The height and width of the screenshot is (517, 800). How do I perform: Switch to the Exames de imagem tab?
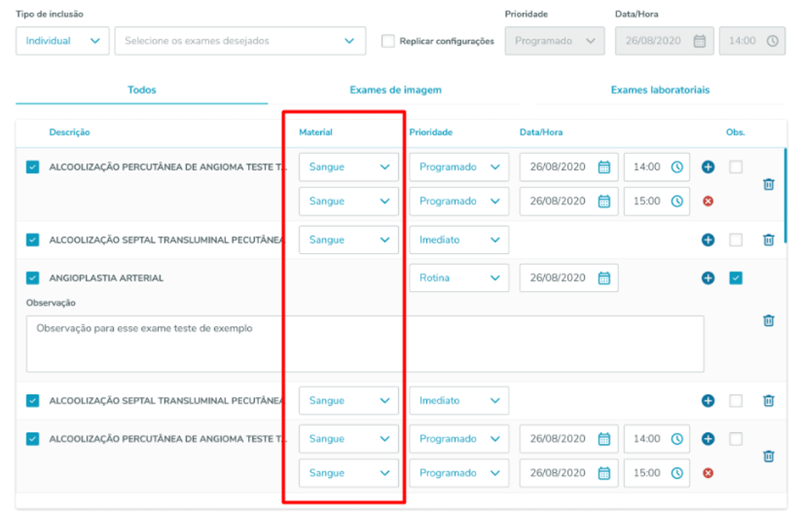tap(395, 90)
